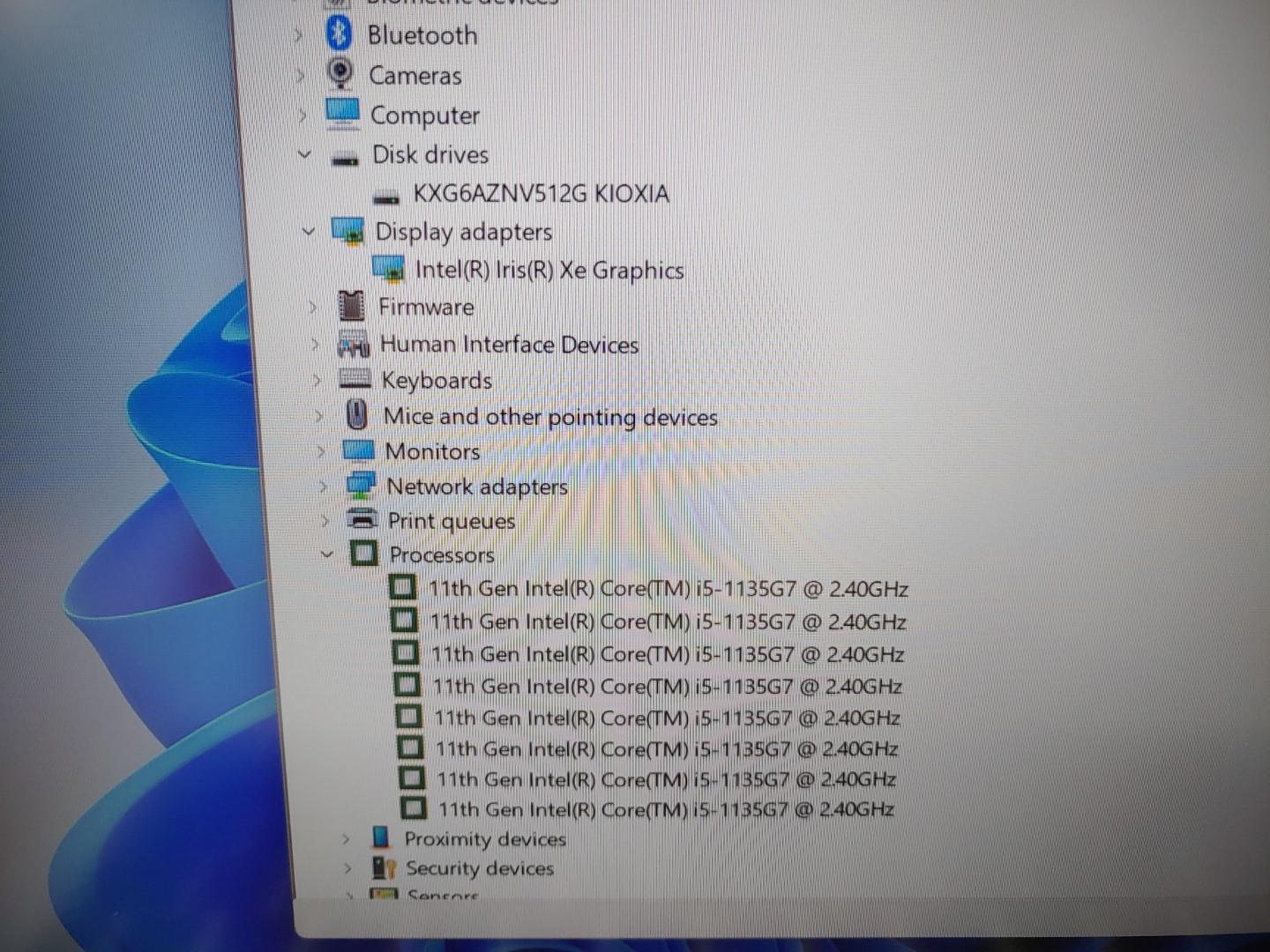Click the Human Interface Devices icon
The height and width of the screenshot is (952, 1270).
[354, 344]
